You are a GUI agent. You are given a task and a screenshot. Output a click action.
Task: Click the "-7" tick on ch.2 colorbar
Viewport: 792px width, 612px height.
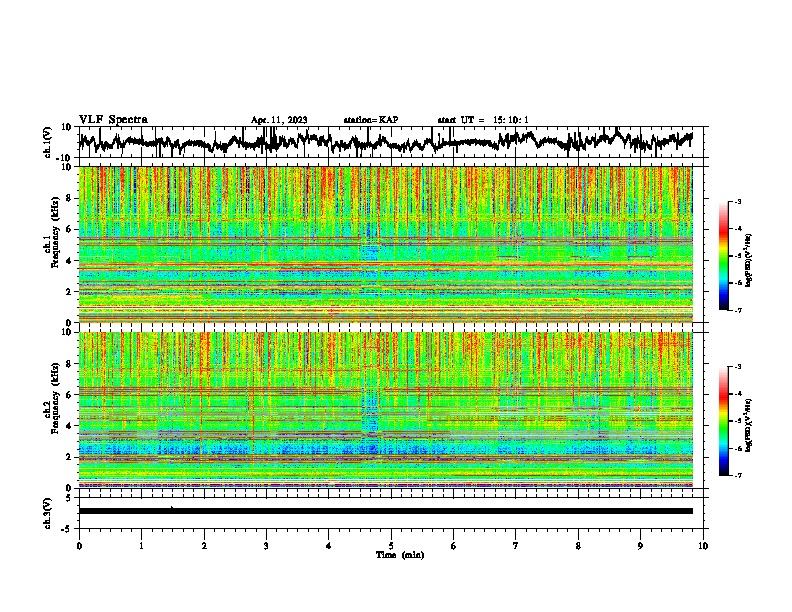point(737,476)
